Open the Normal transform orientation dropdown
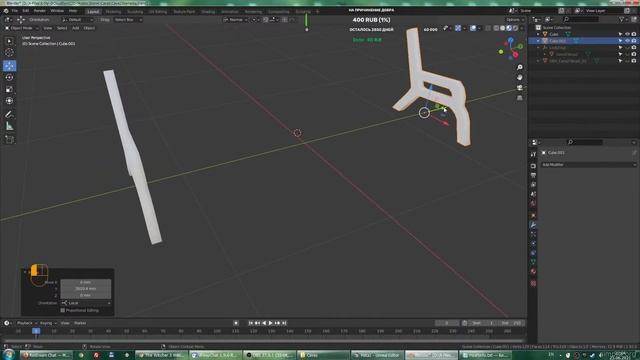The image size is (640, 360). tap(236, 20)
